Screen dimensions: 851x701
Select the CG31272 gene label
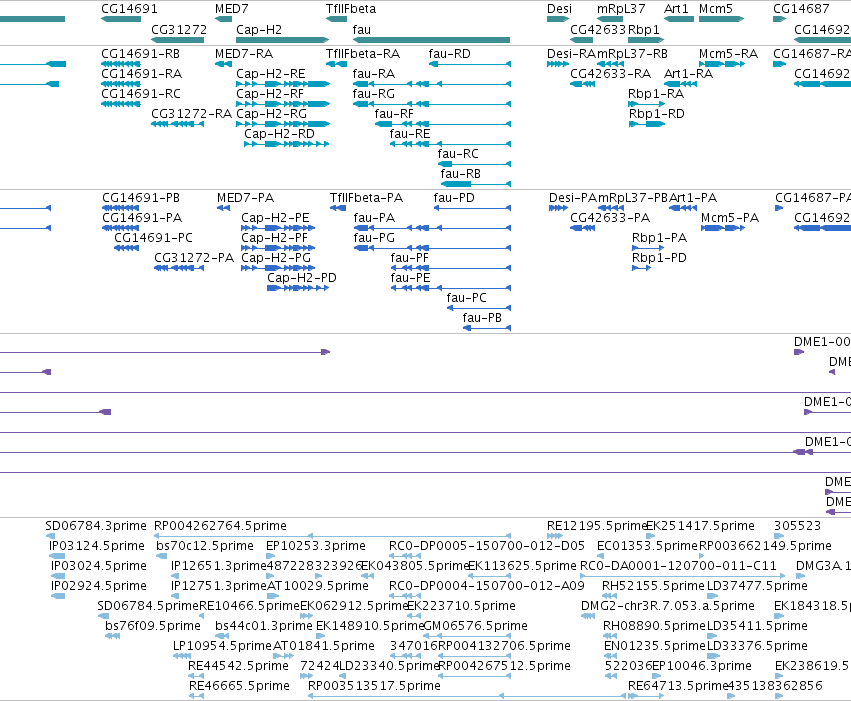tap(179, 29)
